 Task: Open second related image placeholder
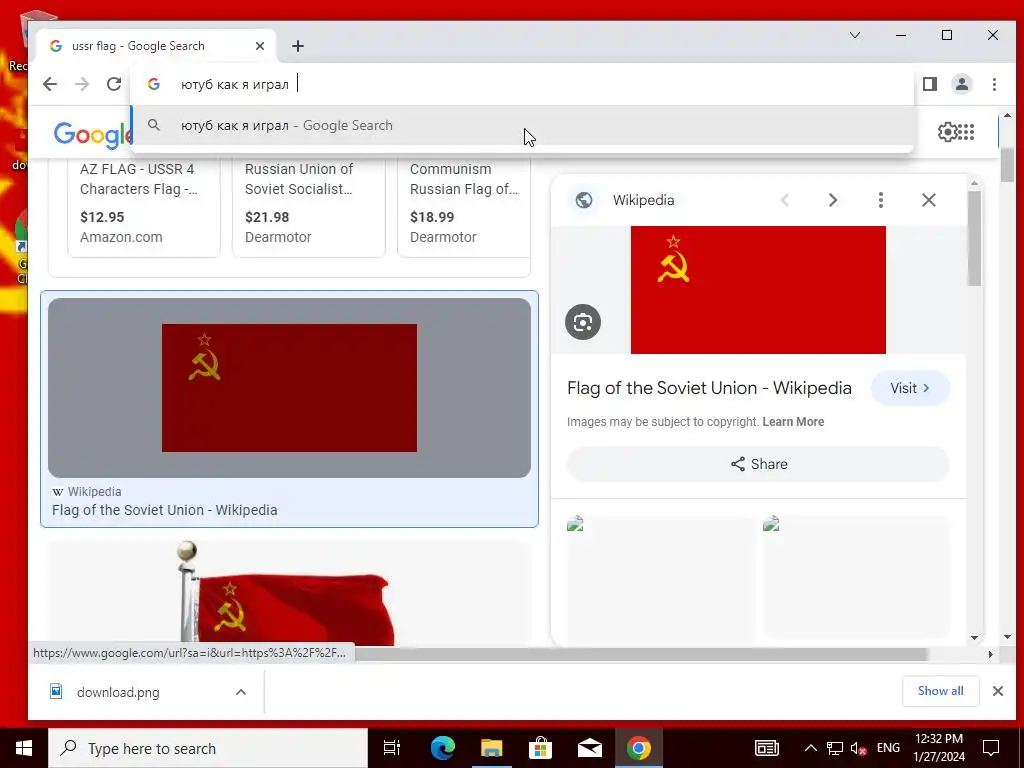click(x=856, y=577)
